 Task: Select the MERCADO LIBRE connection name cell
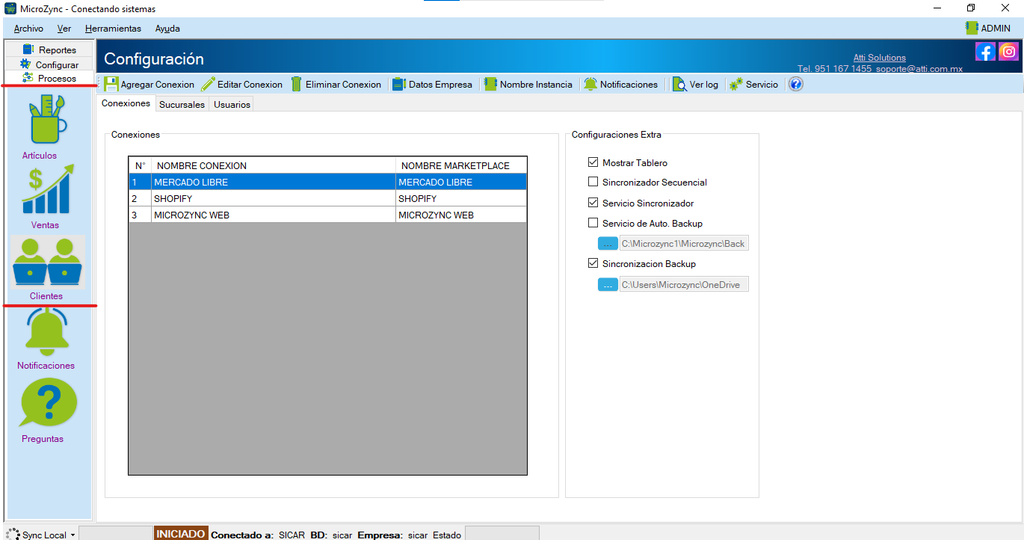click(x=273, y=182)
